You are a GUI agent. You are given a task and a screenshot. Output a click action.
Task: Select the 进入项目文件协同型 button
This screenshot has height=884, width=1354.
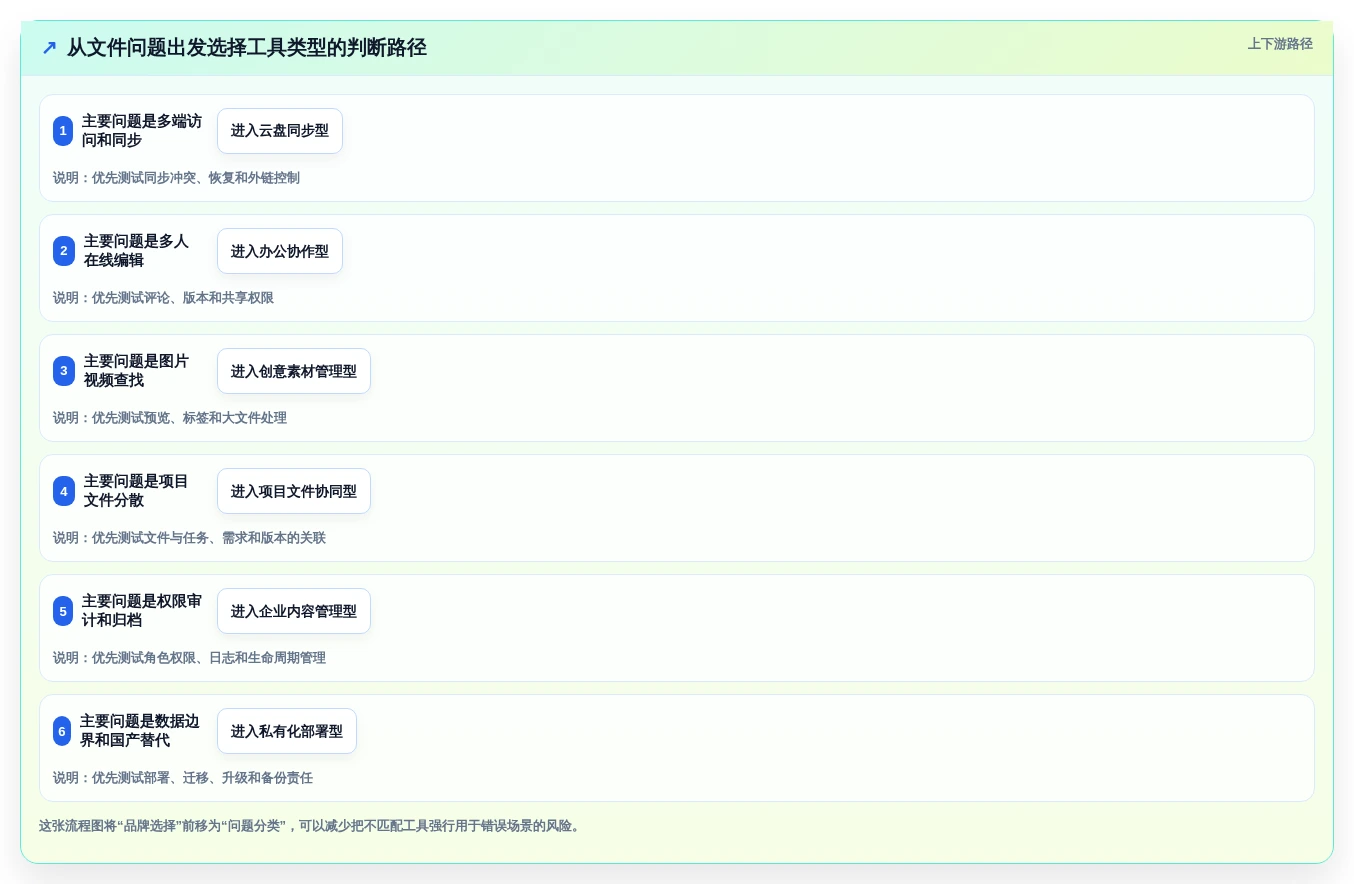(294, 491)
